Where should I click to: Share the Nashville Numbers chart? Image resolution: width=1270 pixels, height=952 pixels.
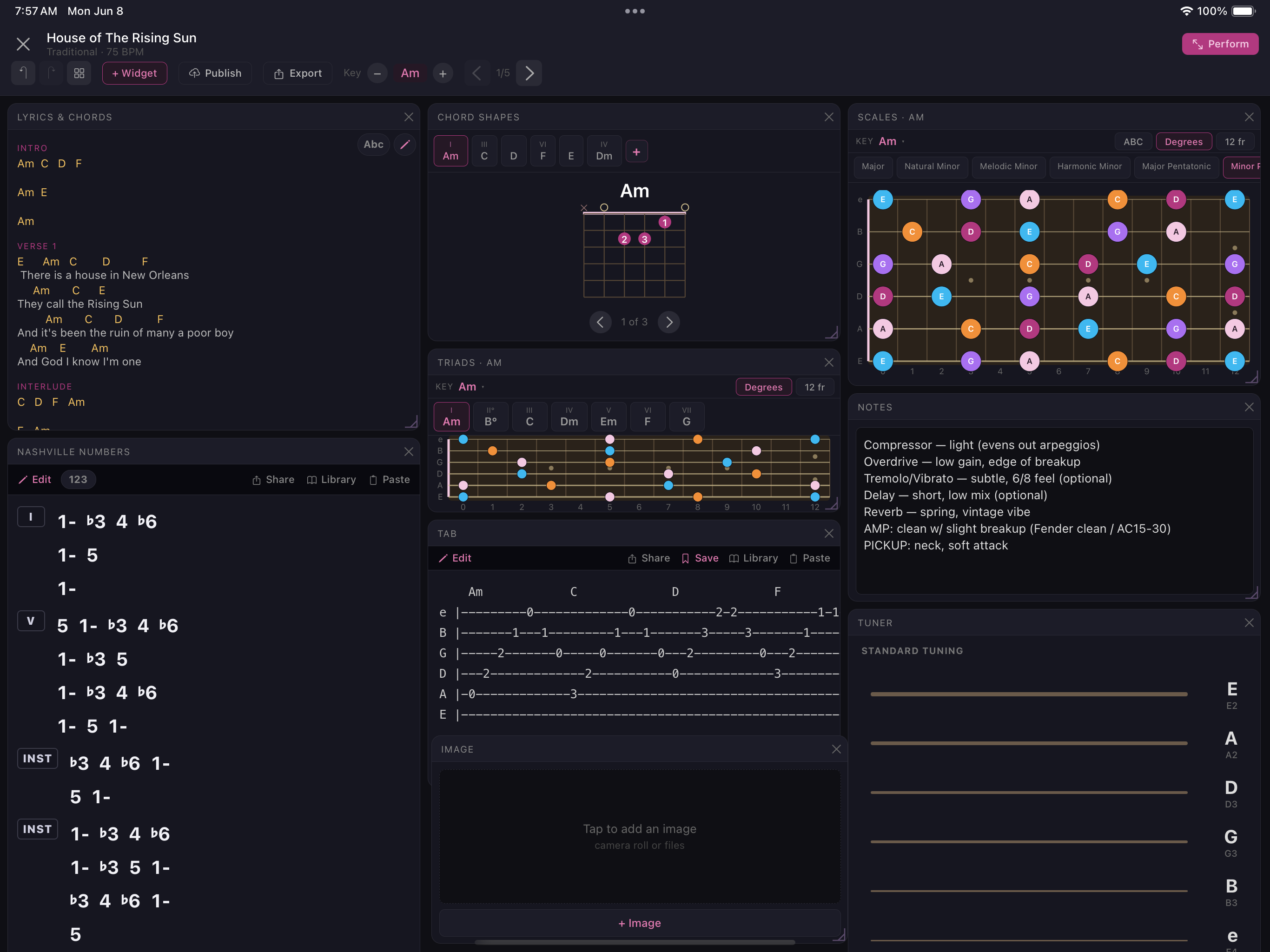[273, 479]
